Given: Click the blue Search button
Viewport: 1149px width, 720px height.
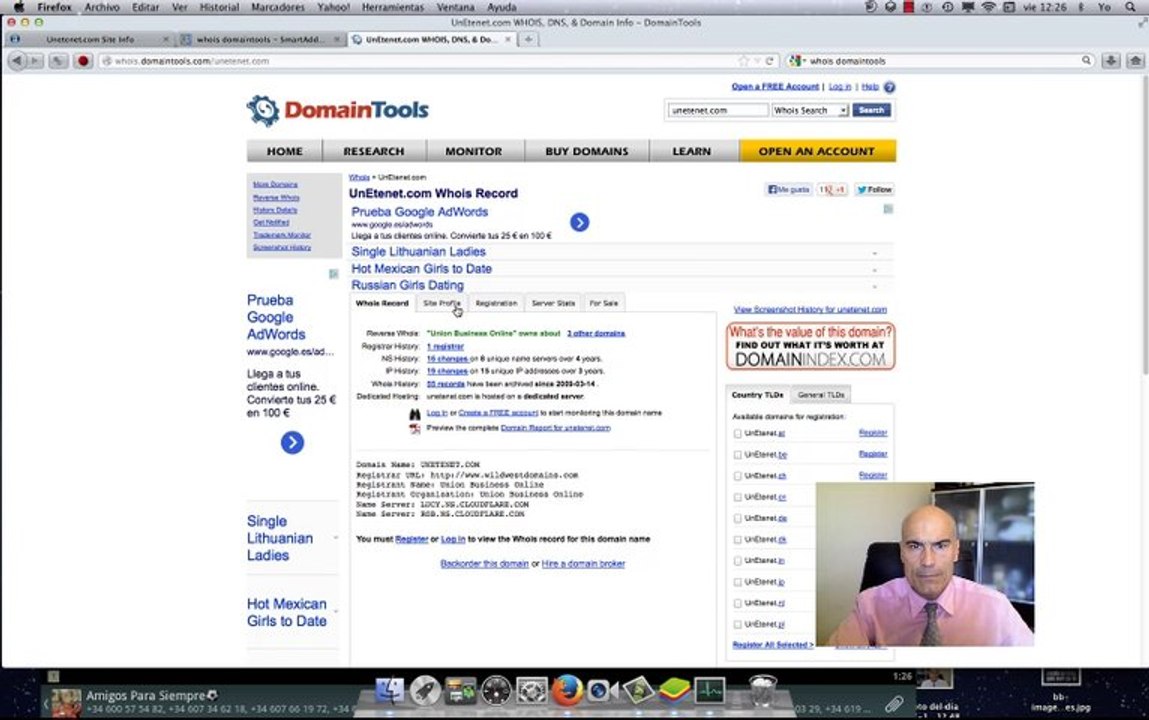Looking at the screenshot, I should (871, 110).
